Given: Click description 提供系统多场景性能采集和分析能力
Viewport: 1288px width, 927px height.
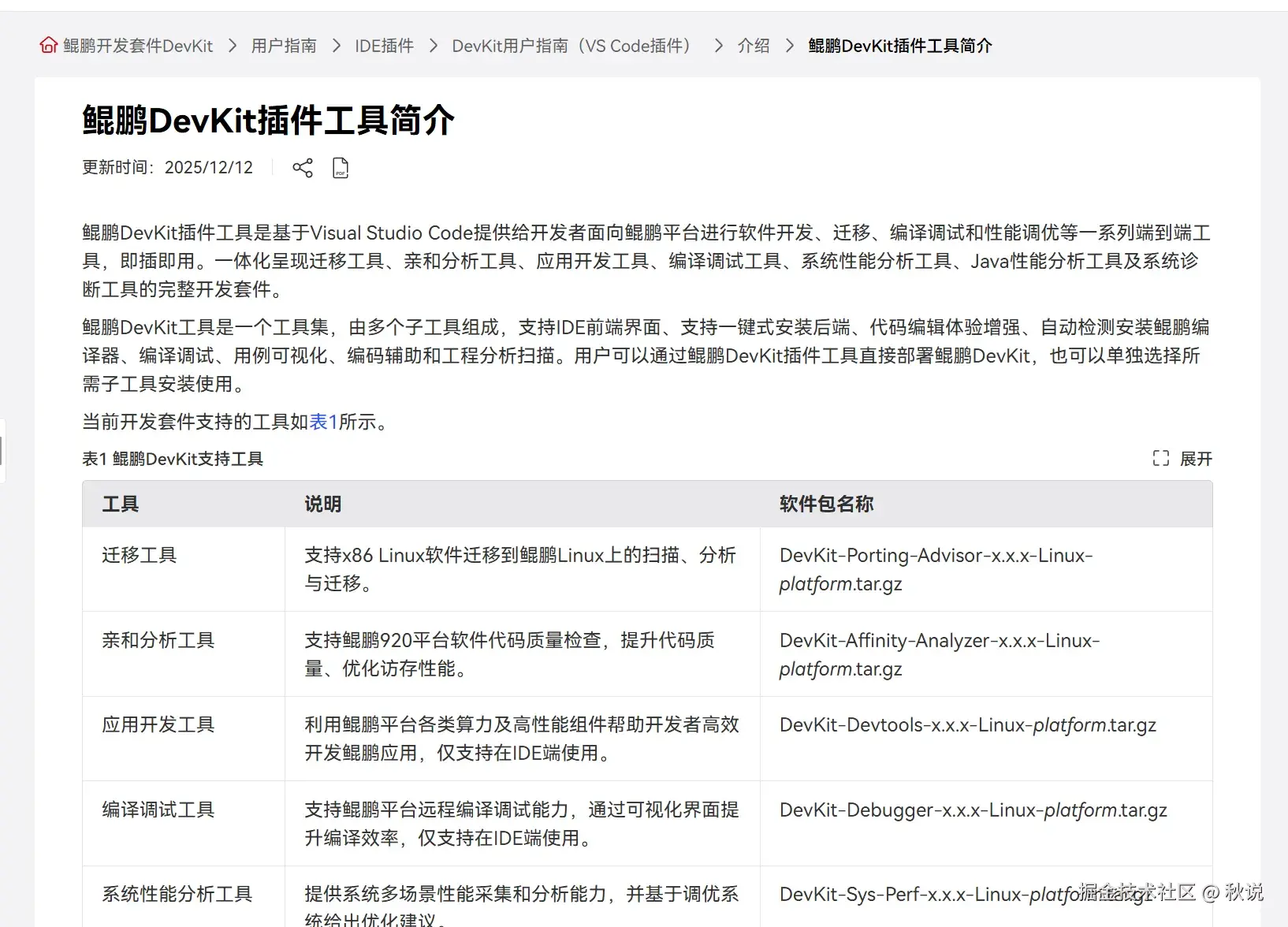Looking at the screenshot, I should [522, 906].
